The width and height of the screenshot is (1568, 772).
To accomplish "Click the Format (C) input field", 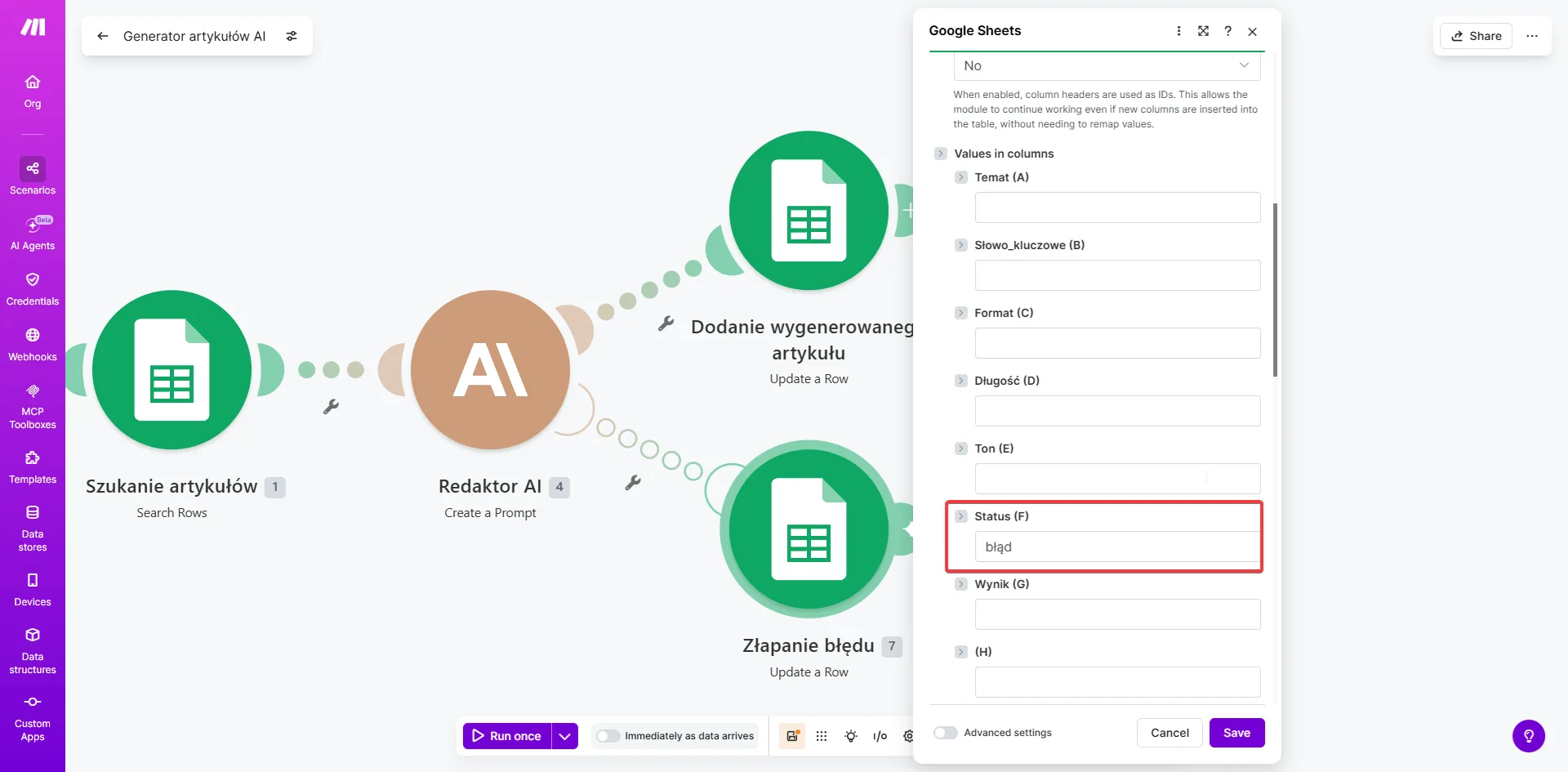I will pos(1117,343).
